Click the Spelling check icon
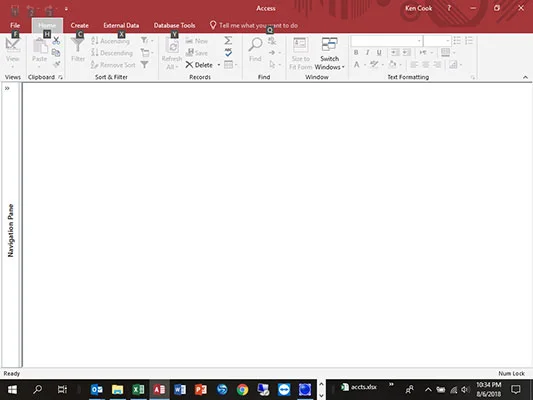Screen dimensions: 533x400 pos(228,52)
